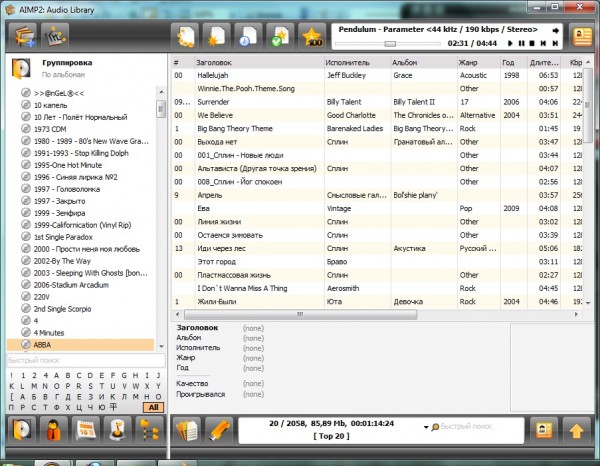Show recently played clock document icon
Viewport: 600px width, 466px height.
pyautogui.click(x=248, y=36)
